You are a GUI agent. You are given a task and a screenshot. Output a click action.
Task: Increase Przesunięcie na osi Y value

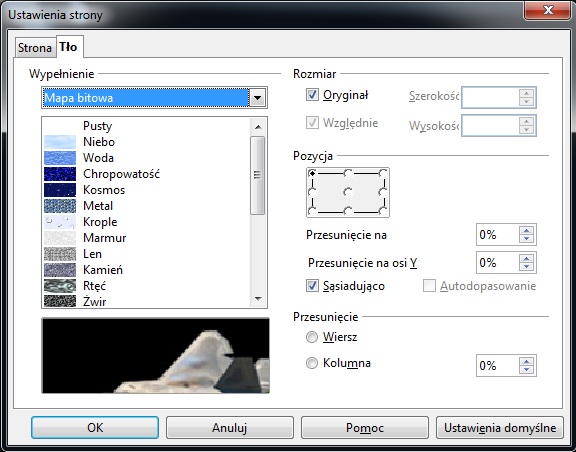[x=527, y=258]
